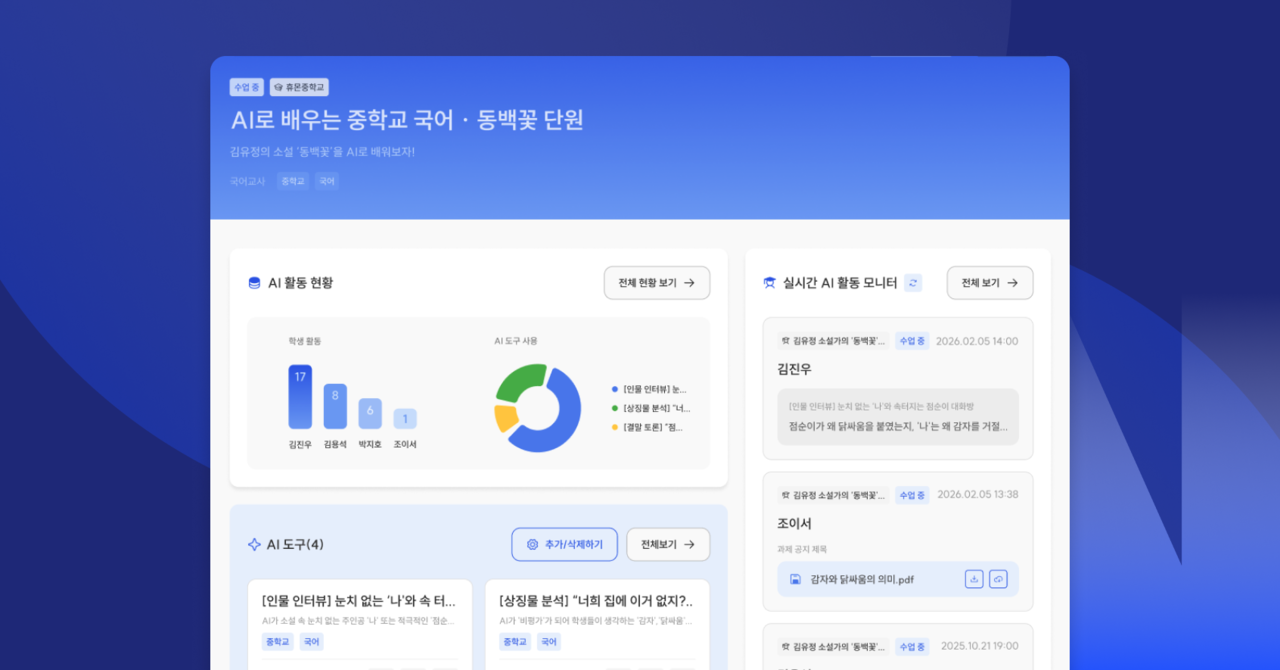The height and width of the screenshot is (670, 1280).
Task: Click the gear icon in 추가/삭제하기 button
Action: pos(532,545)
